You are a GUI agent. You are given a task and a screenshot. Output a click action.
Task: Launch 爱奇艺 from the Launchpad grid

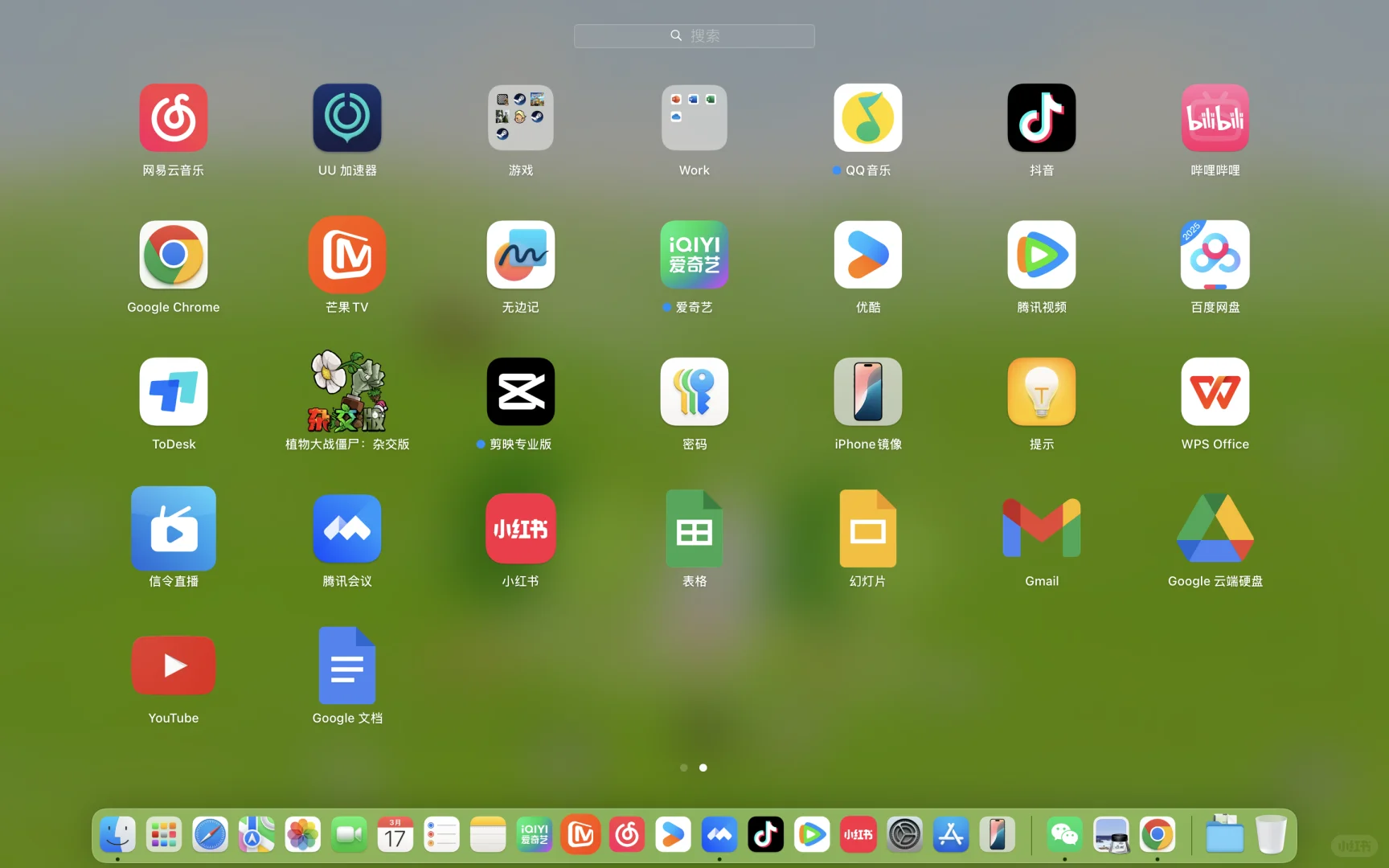[694, 255]
